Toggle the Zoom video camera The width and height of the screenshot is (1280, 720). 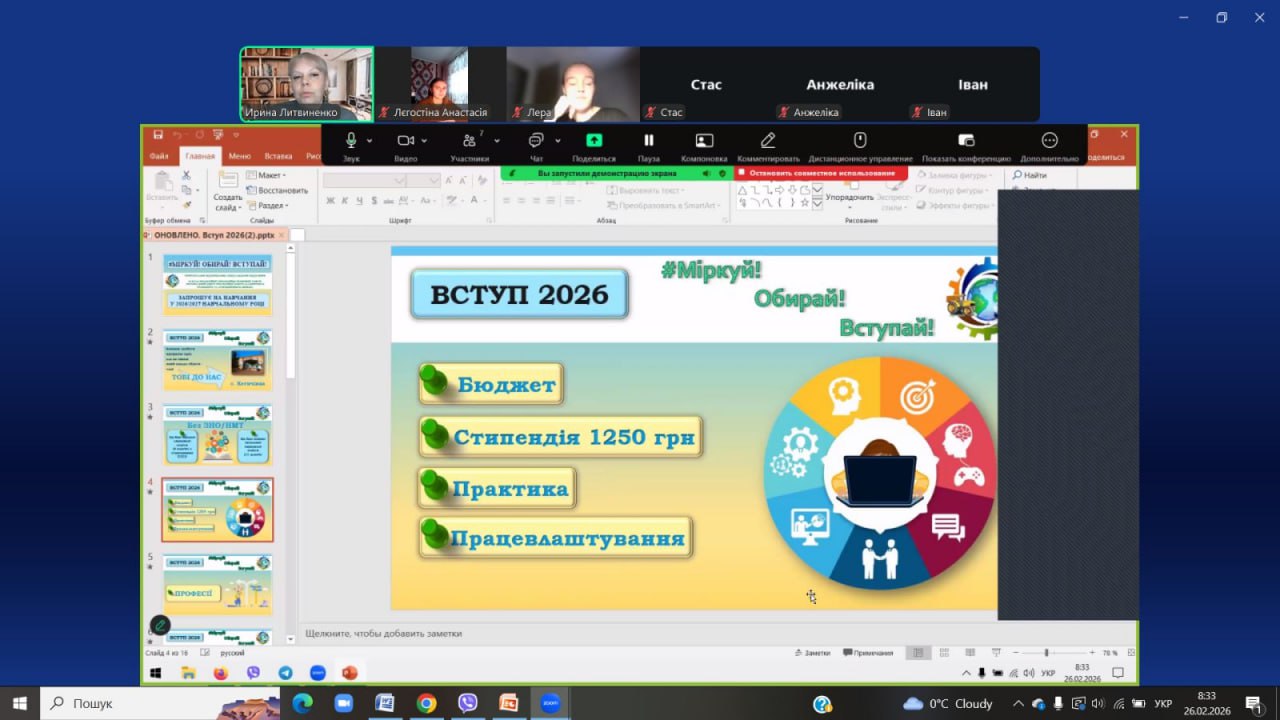pos(405,141)
